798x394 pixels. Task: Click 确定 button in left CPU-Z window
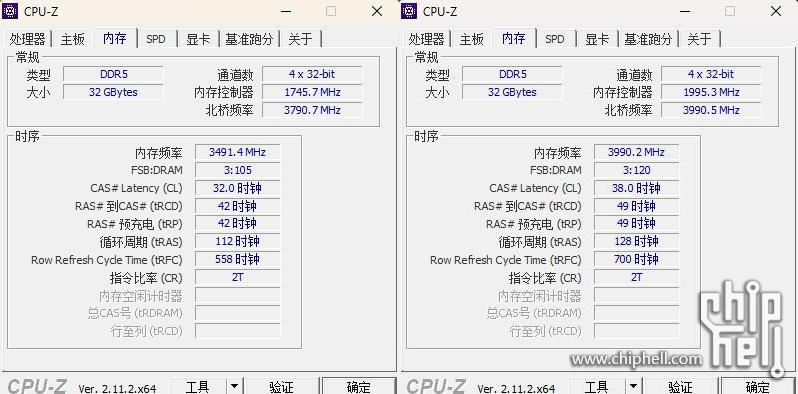pyautogui.click(x=358, y=386)
